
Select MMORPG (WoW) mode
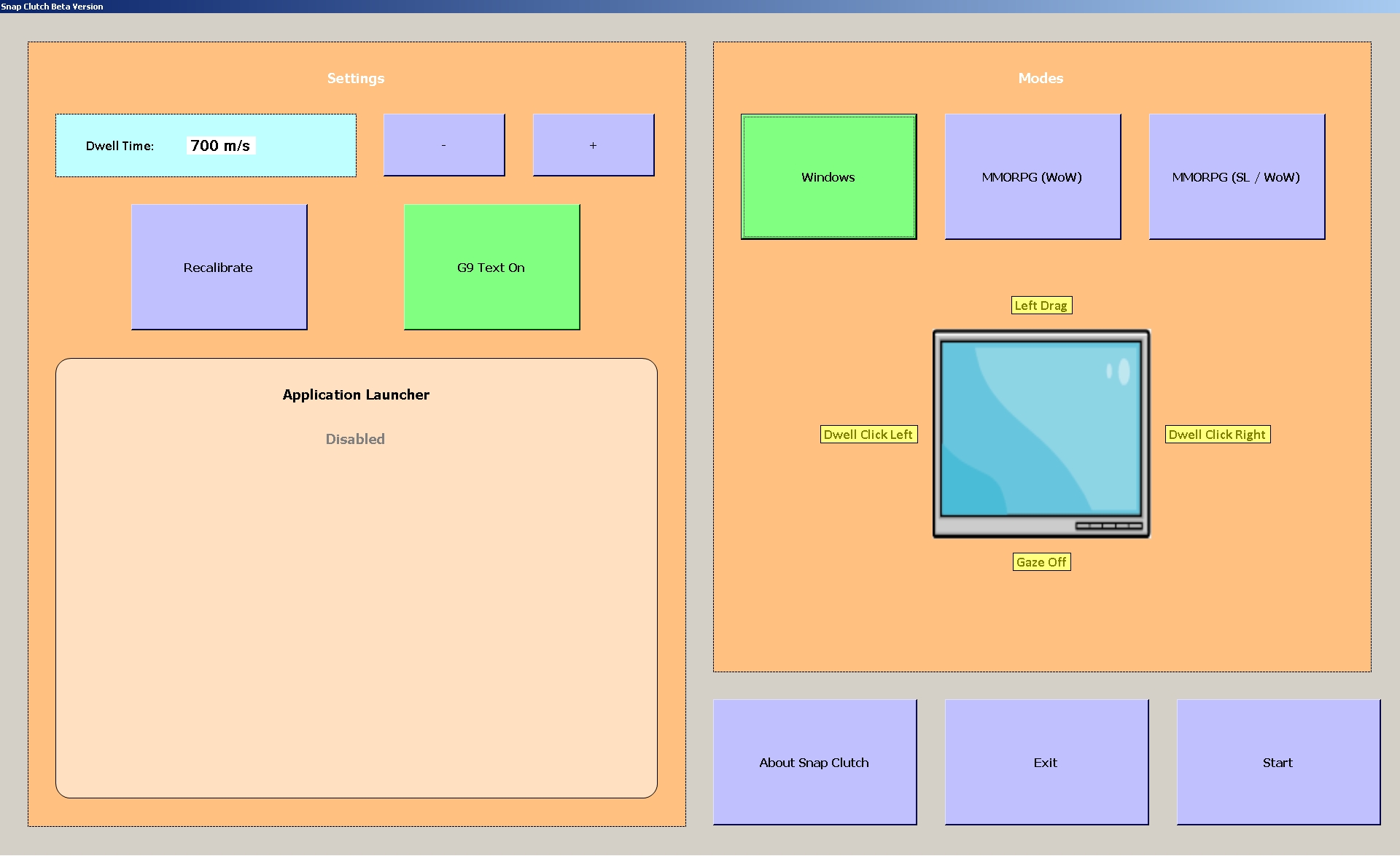pos(1032,177)
